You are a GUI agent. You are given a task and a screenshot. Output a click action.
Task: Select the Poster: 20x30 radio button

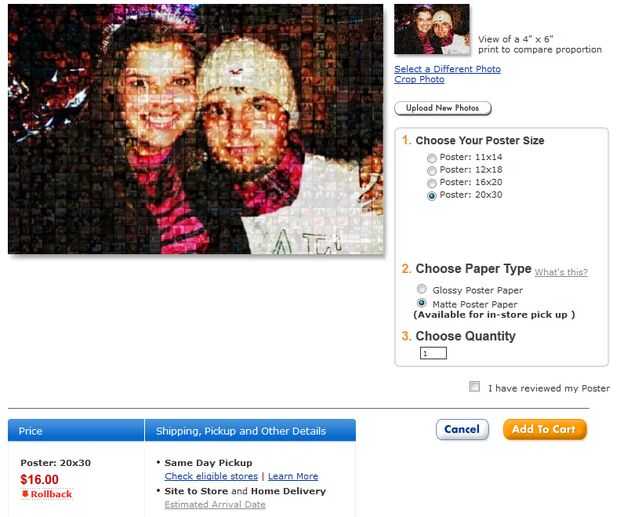pyautogui.click(x=431, y=196)
